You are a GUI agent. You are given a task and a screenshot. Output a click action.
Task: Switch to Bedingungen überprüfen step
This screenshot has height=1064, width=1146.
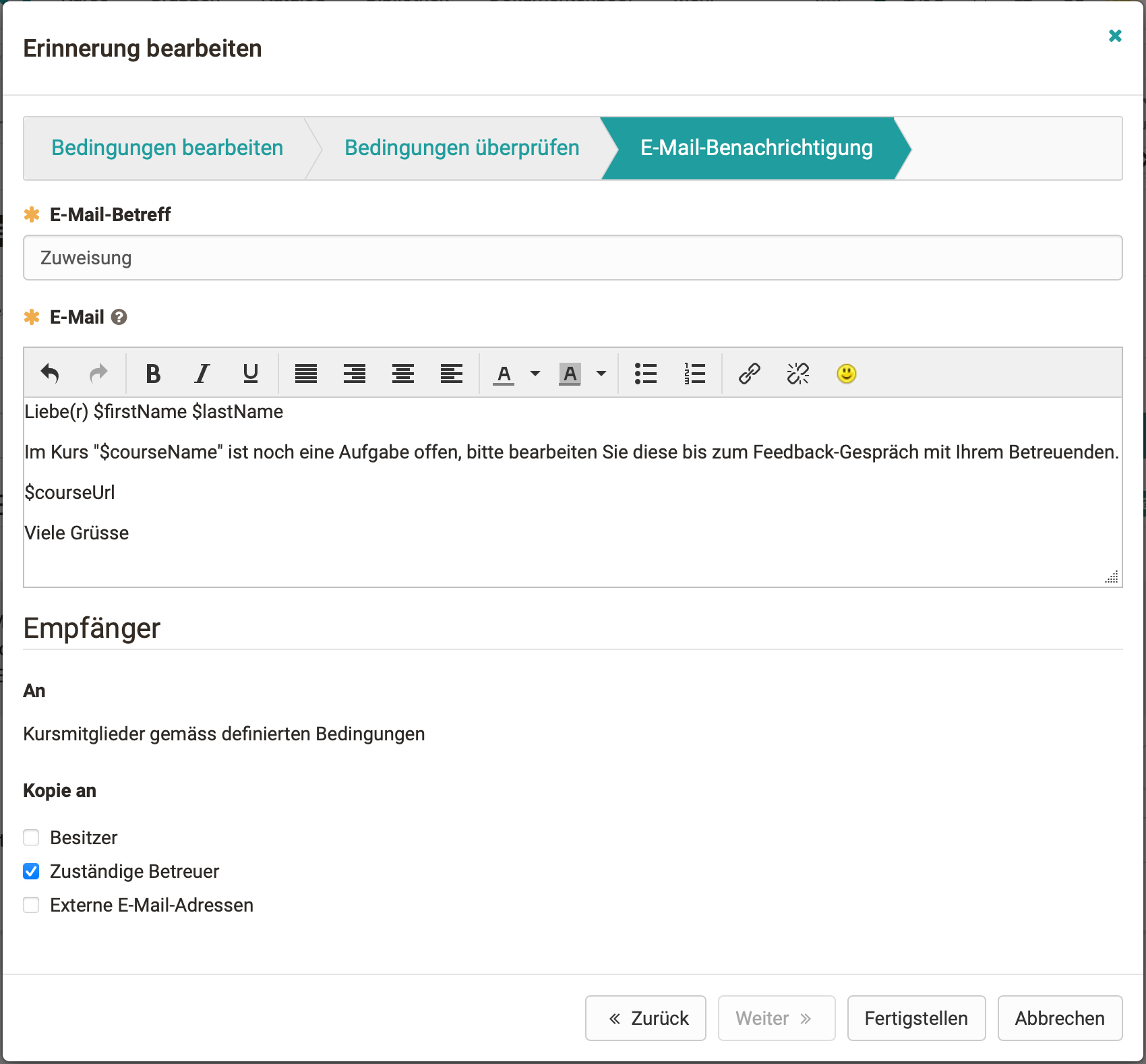[x=462, y=148]
